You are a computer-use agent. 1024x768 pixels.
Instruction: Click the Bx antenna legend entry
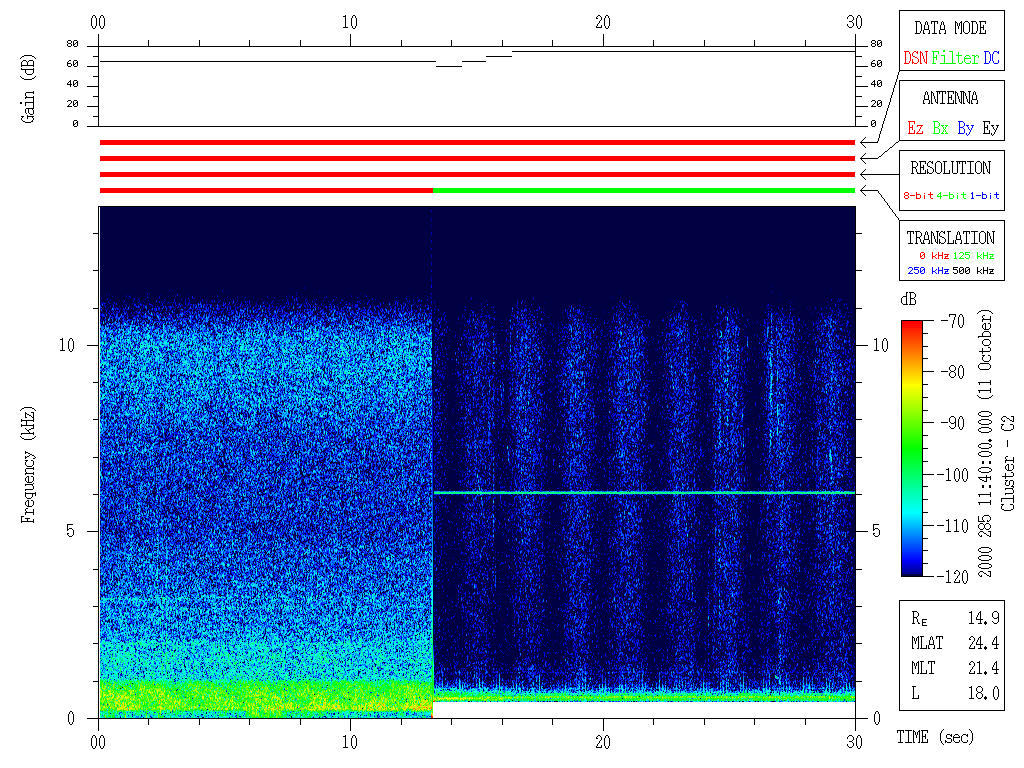click(x=940, y=129)
